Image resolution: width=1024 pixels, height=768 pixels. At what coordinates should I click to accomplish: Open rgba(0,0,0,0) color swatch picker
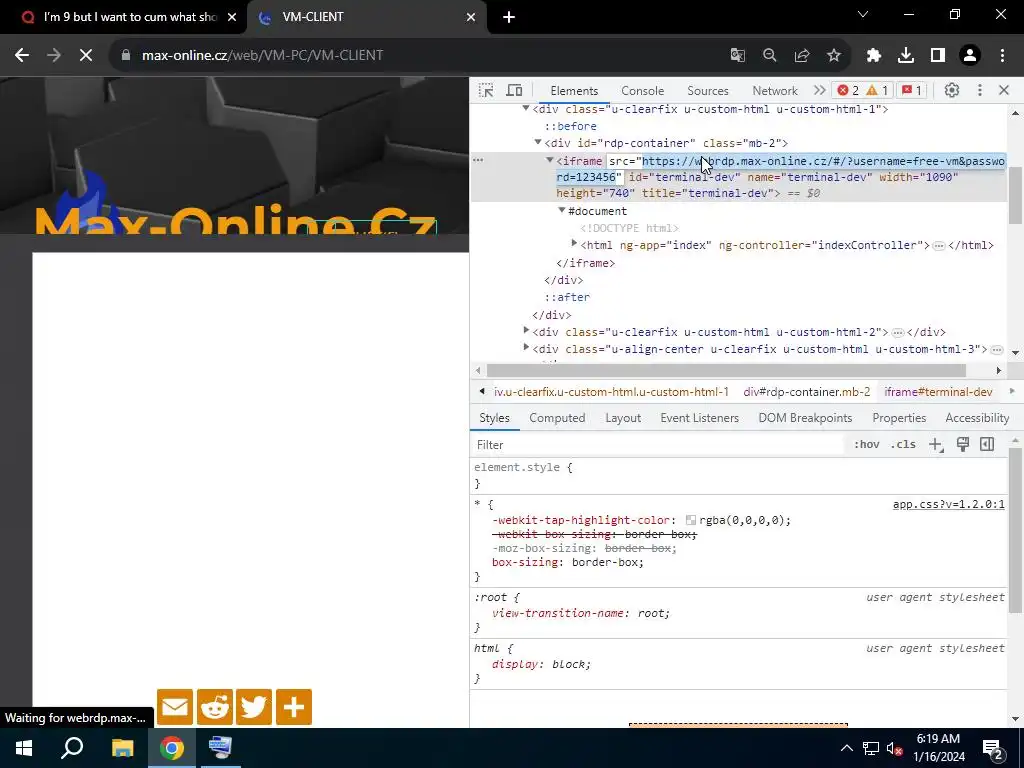pyautogui.click(x=691, y=520)
